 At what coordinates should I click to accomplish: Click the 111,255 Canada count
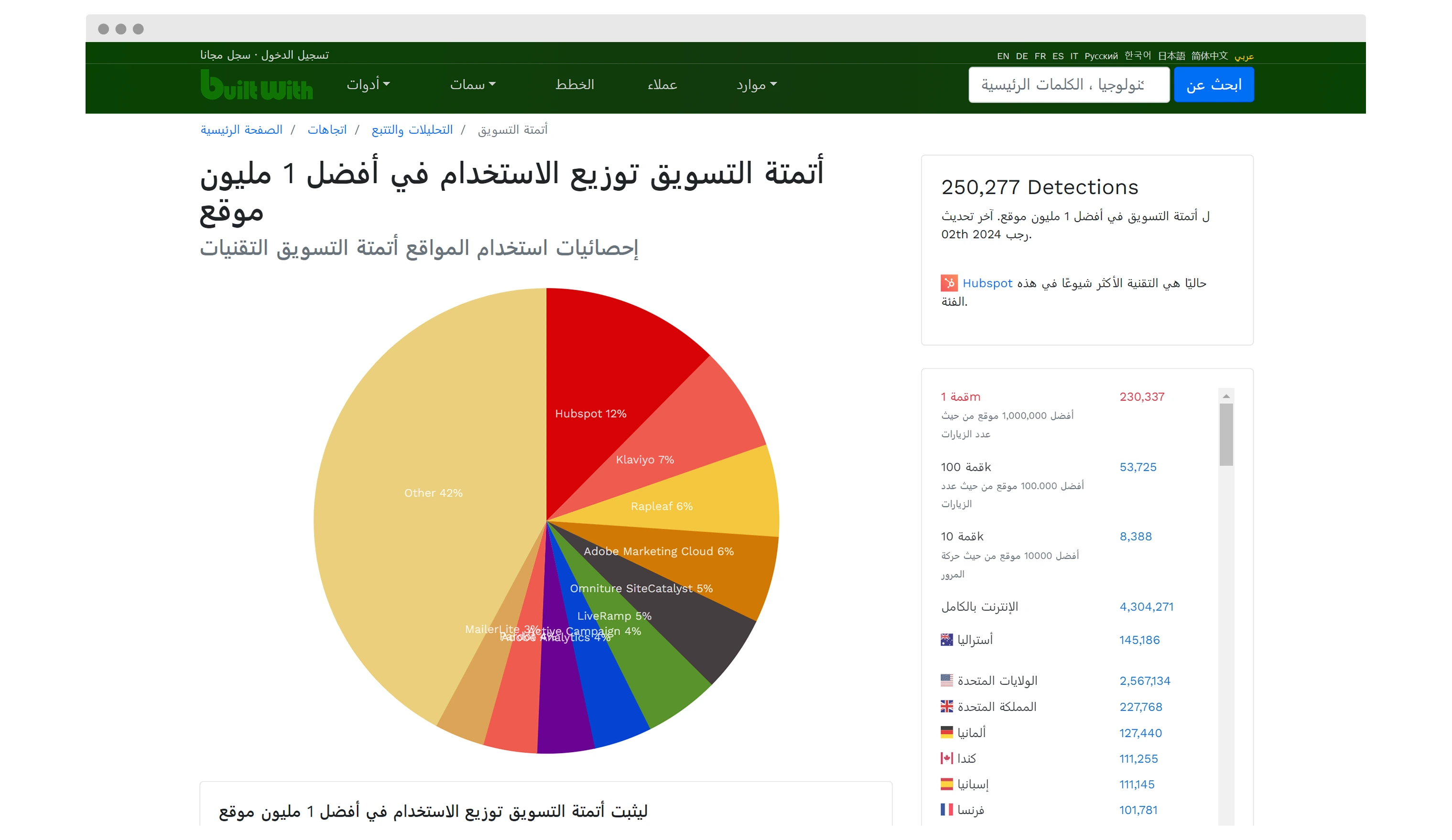point(1138,759)
